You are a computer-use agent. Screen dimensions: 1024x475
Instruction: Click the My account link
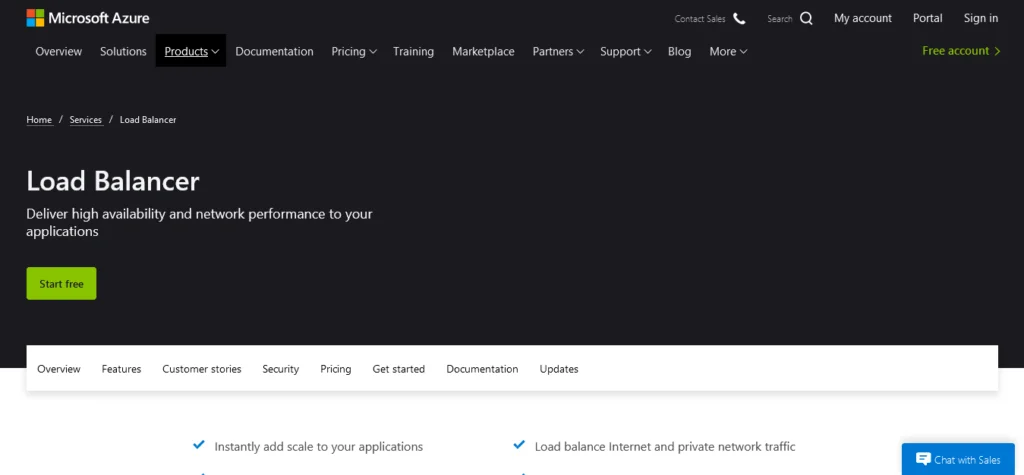[x=863, y=18]
